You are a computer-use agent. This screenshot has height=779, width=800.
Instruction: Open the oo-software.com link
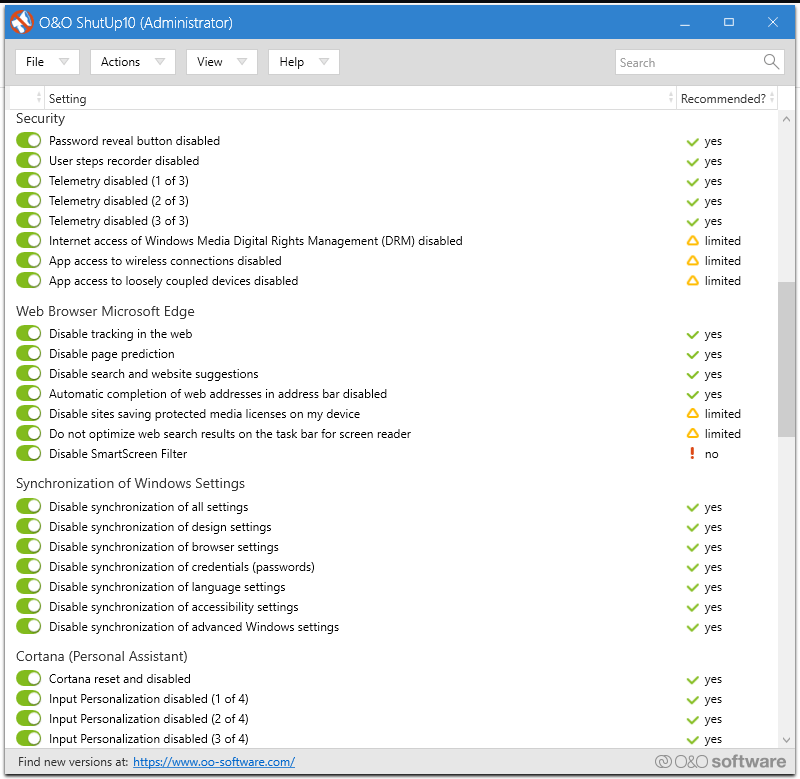(x=214, y=762)
